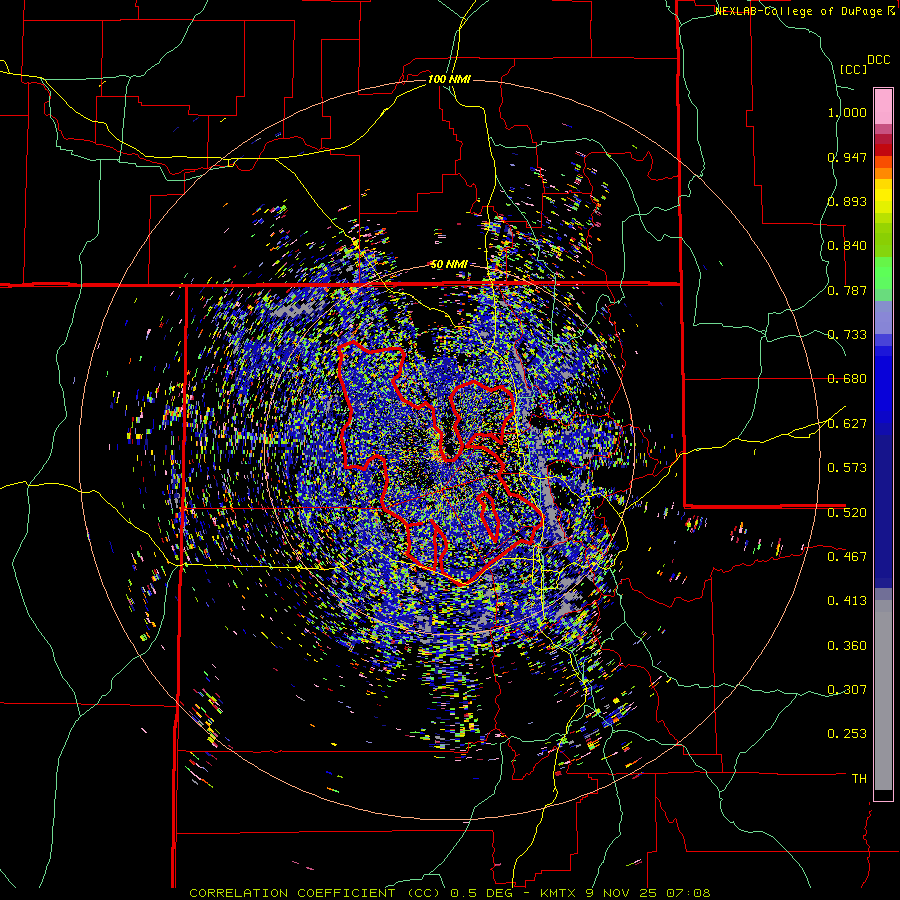Screen dimensions: 900x900
Task: Pick the black segment at the color bar bottom
Action: pos(883,795)
